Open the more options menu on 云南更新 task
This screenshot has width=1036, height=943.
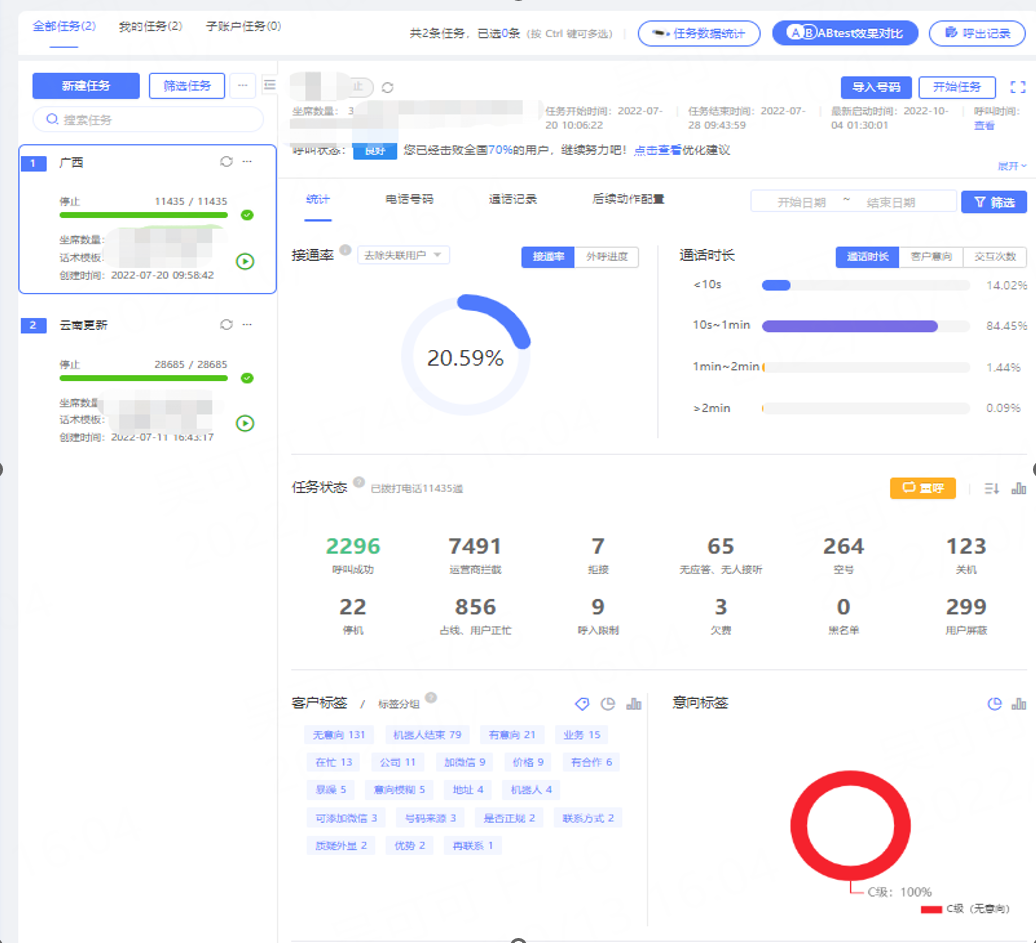click(247, 325)
